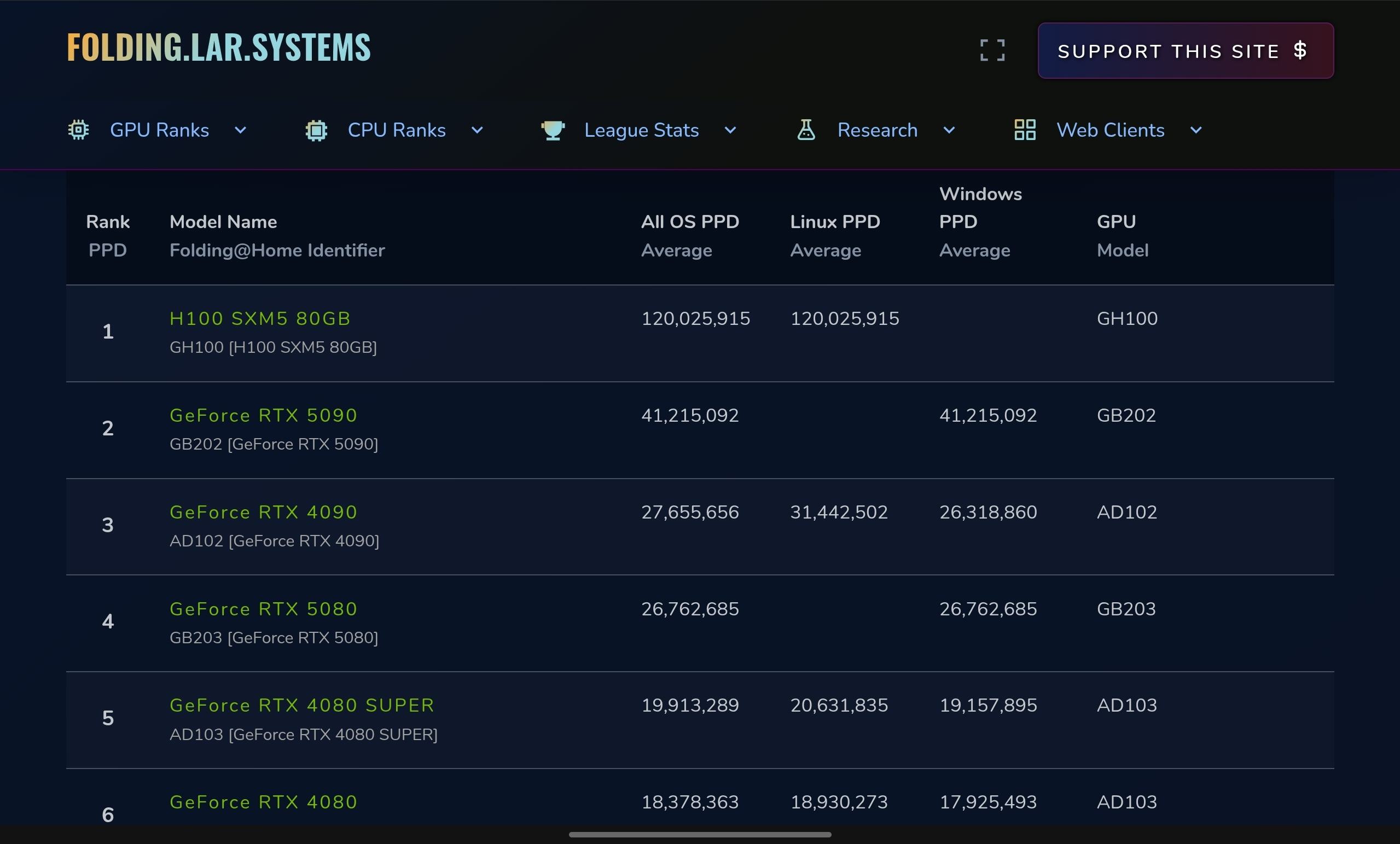Select the 18,378,363 All OS PPD value

690,802
